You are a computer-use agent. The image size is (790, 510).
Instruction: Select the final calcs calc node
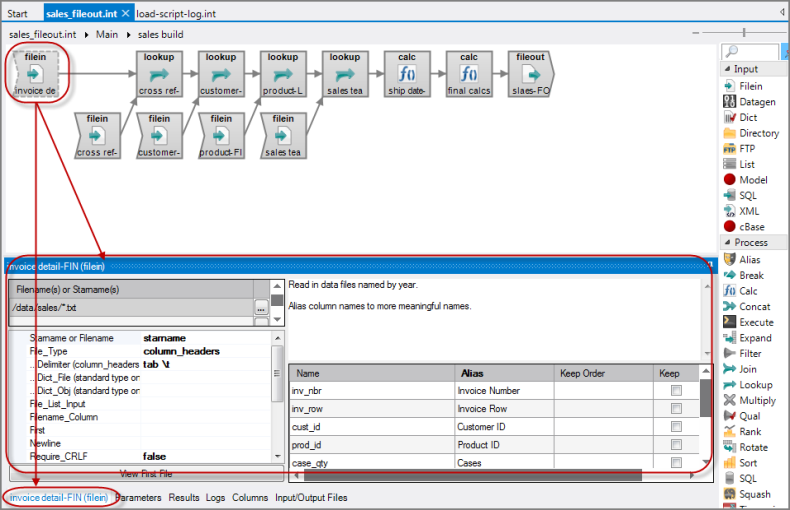(x=469, y=74)
